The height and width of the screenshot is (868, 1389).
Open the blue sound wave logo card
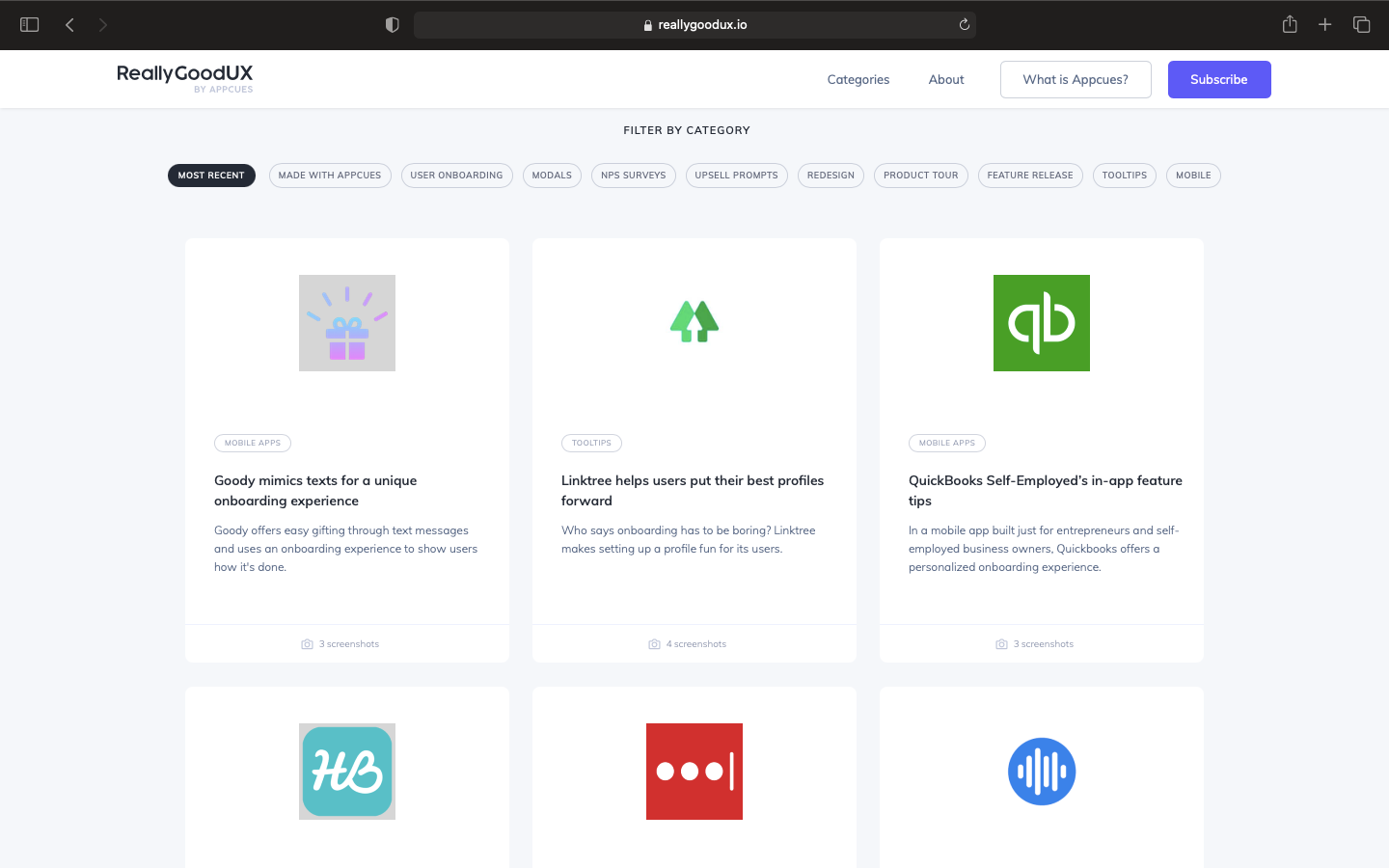1042,772
